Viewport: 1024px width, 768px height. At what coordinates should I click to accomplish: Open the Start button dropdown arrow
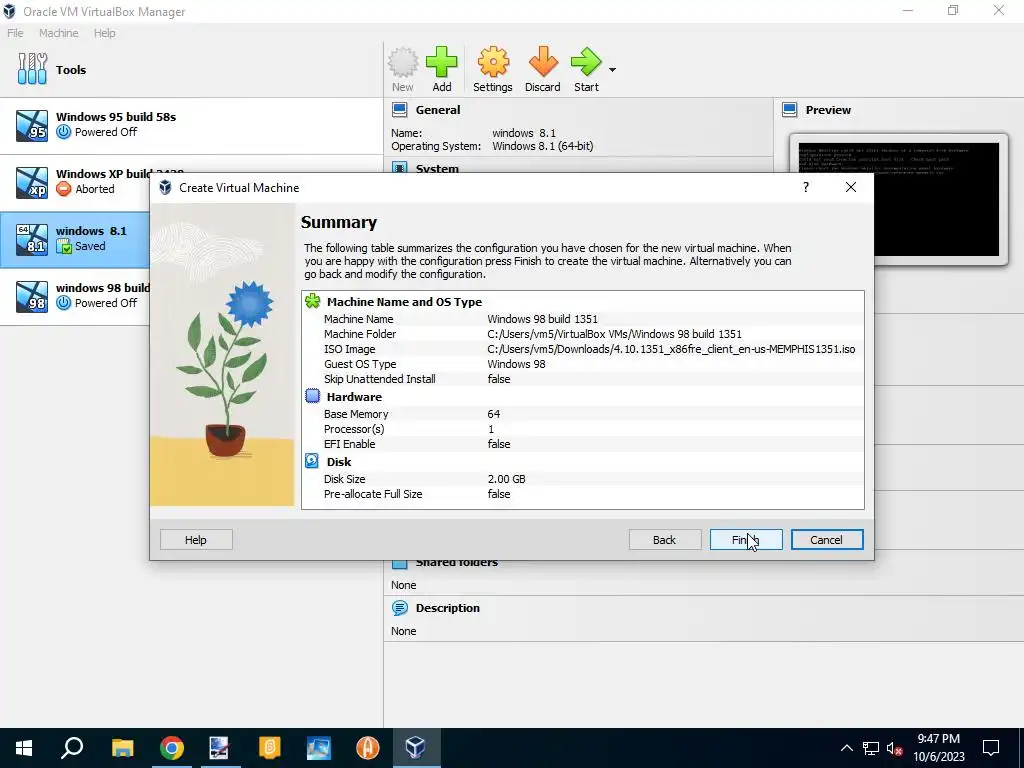[612, 69]
